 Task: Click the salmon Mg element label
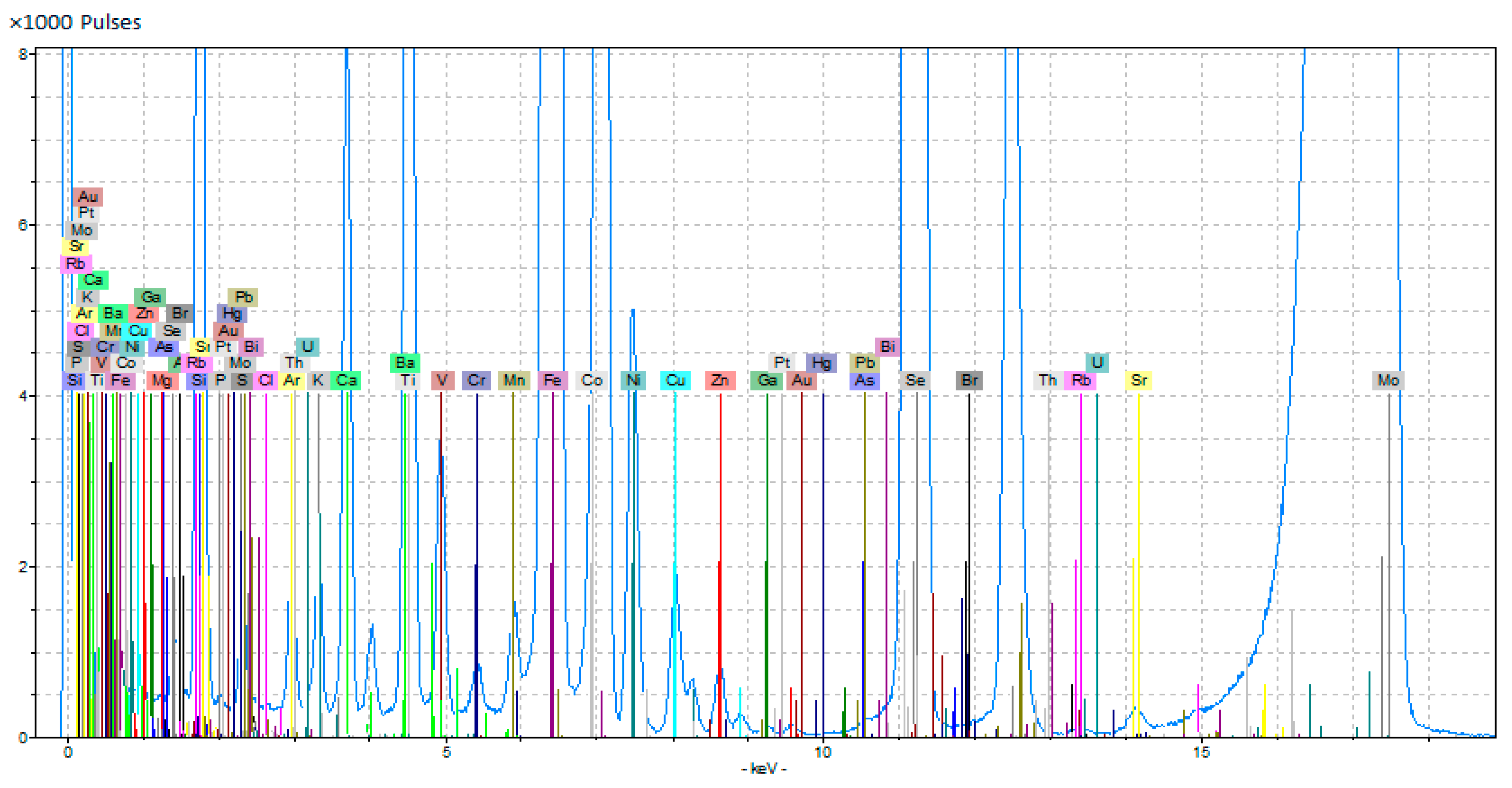(162, 381)
